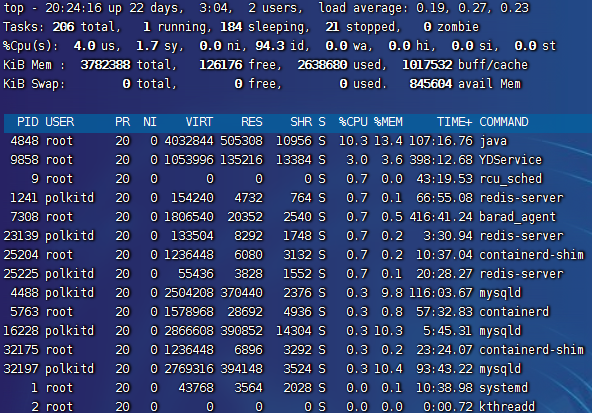
Task: Click the YDService command name
Action: 510,160
